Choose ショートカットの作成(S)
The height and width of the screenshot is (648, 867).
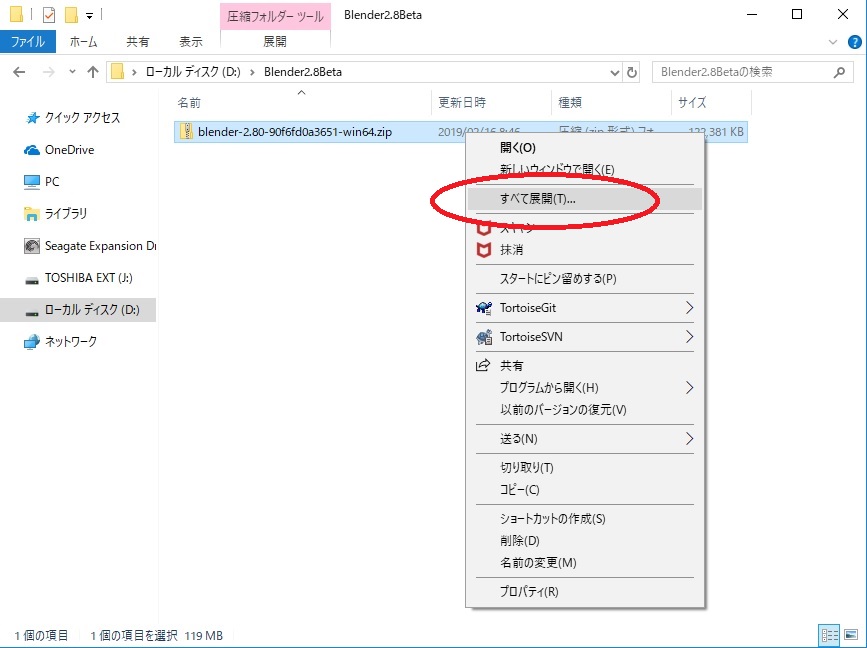(x=585, y=519)
